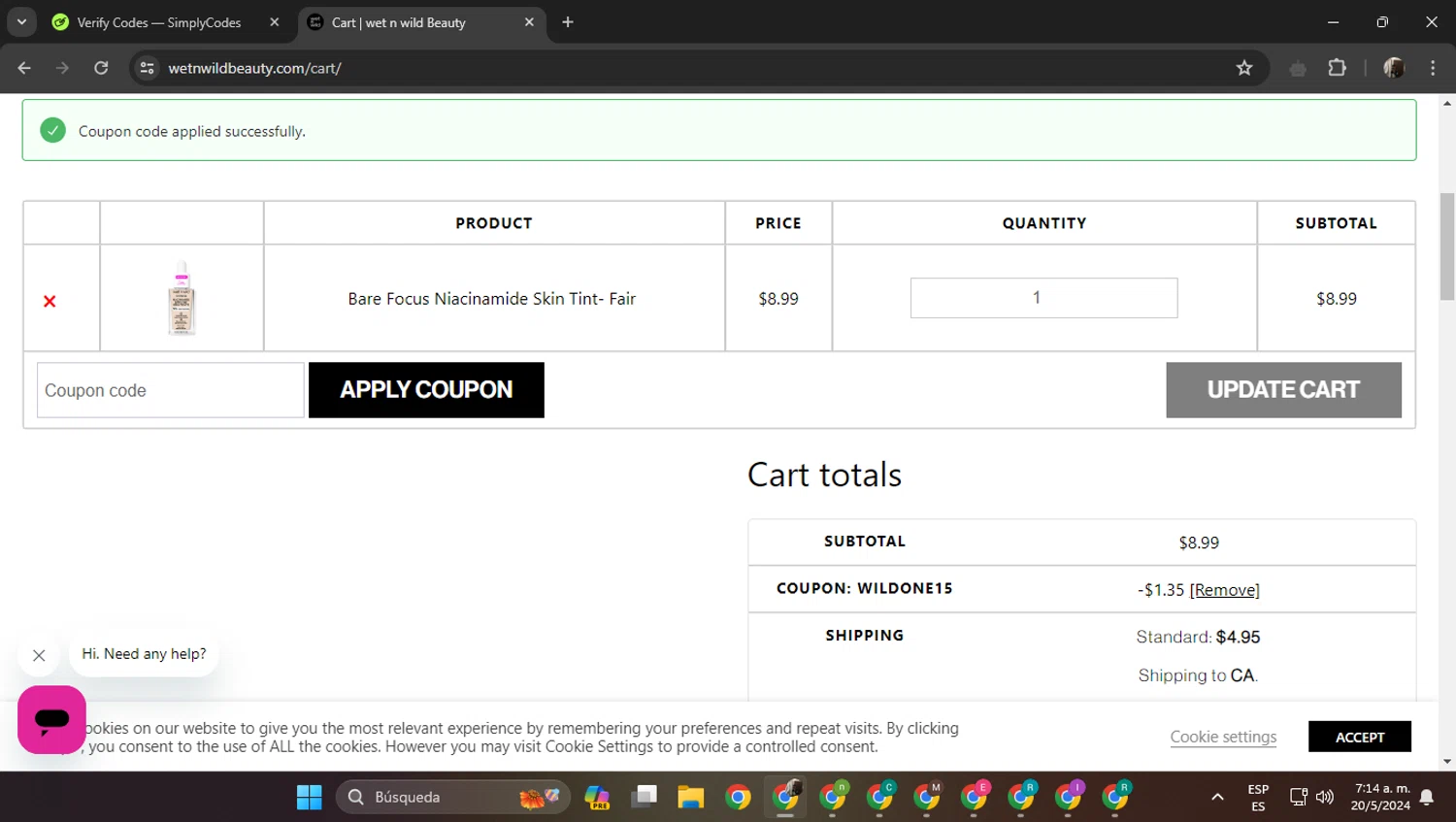Click the COUPON: WILDONE15 label
Screen dimensions: 1456x822
[865, 588]
